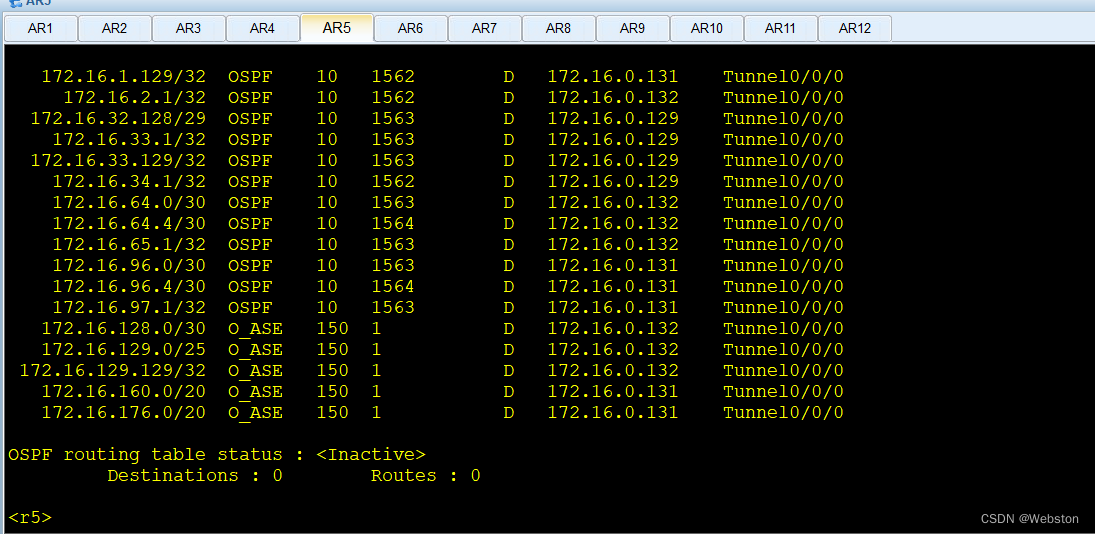Switch to the AR1 tab
This screenshot has height=534, width=1095.
point(41,29)
